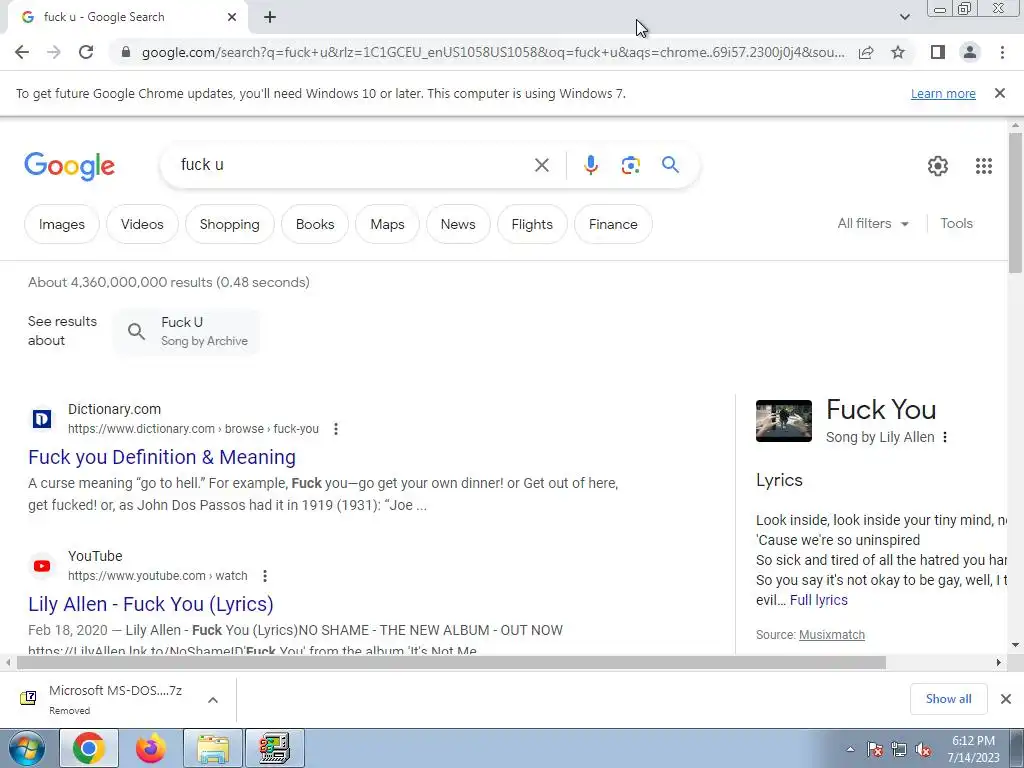Expand options for the MS-DOS download item
Image resolution: width=1024 pixels, height=768 pixels.
213,700
